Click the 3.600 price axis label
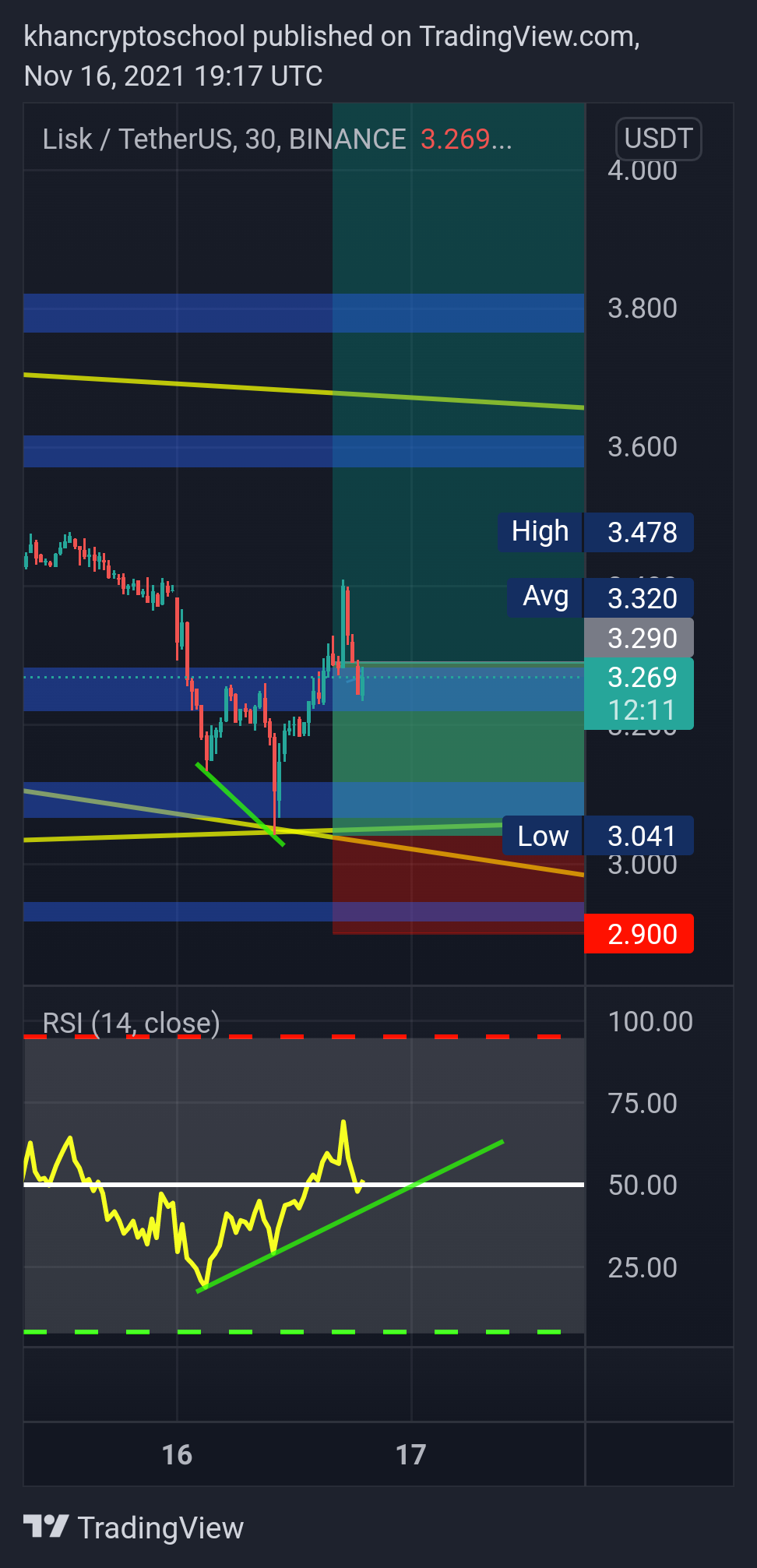This screenshot has height=1568, width=757. (x=643, y=447)
